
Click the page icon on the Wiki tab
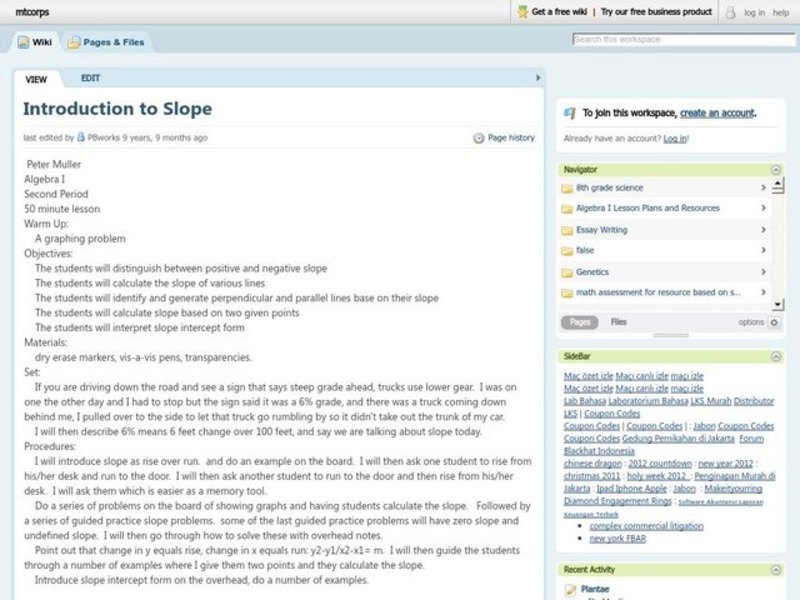point(22,42)
